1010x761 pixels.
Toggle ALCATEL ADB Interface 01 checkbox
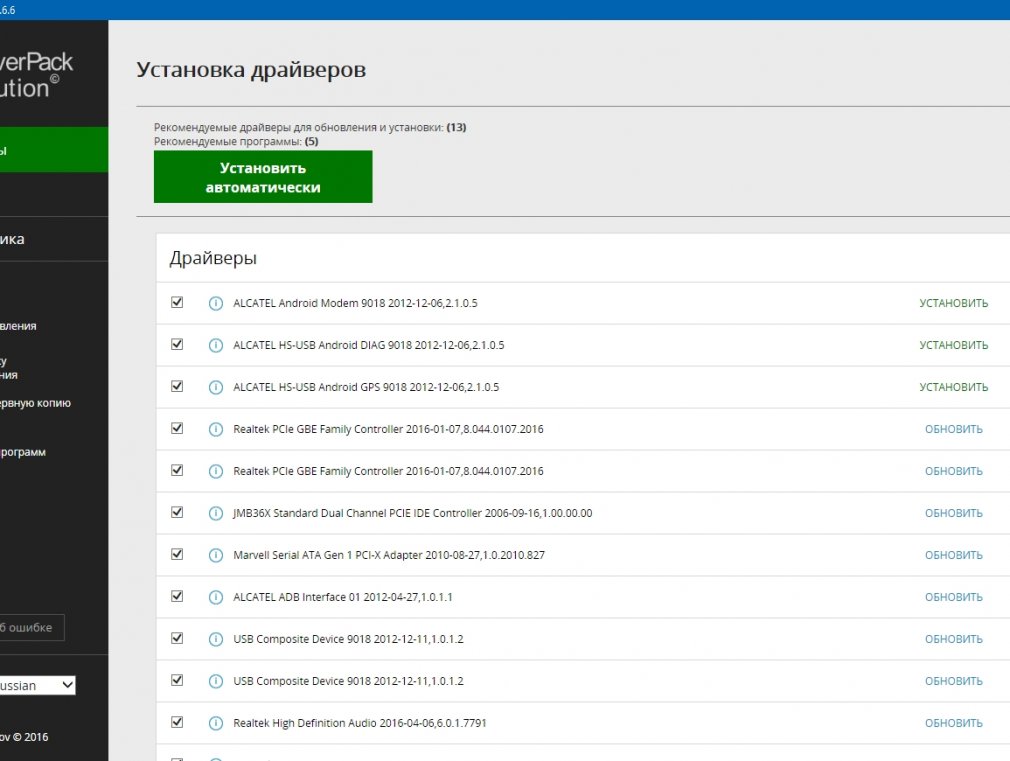pyautogui.click(x=177, y=596)
